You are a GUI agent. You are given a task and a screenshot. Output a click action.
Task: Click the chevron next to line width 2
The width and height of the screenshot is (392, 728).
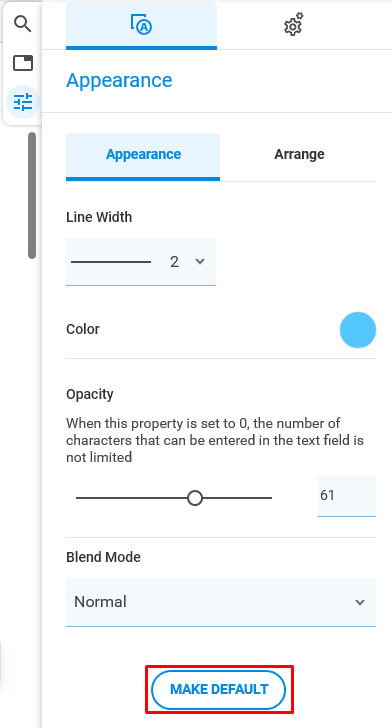200,261
